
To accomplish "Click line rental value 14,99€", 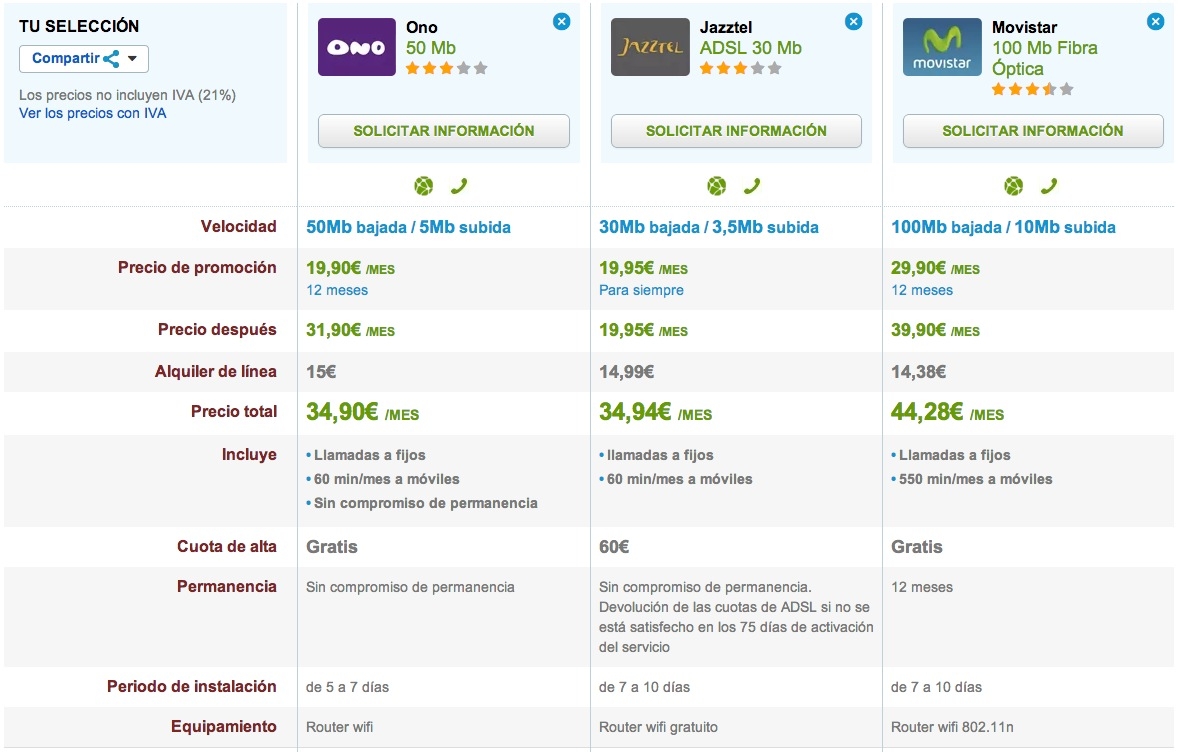I will [x=627, y=372].
